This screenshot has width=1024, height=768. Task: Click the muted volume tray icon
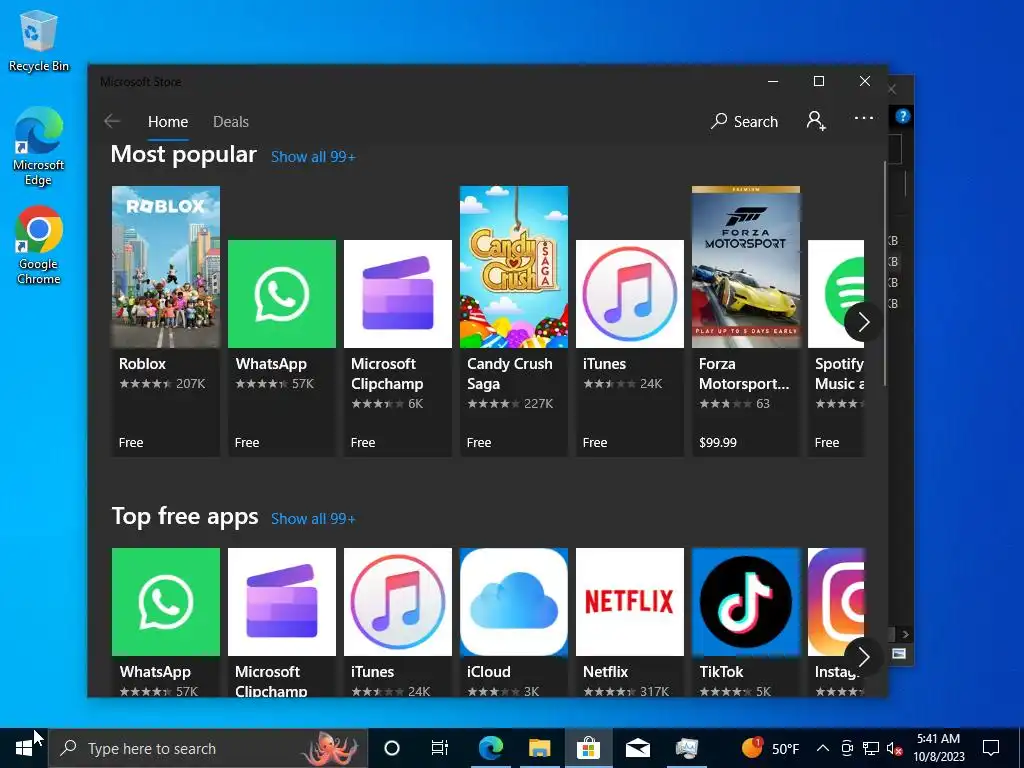tap(895, 748)
